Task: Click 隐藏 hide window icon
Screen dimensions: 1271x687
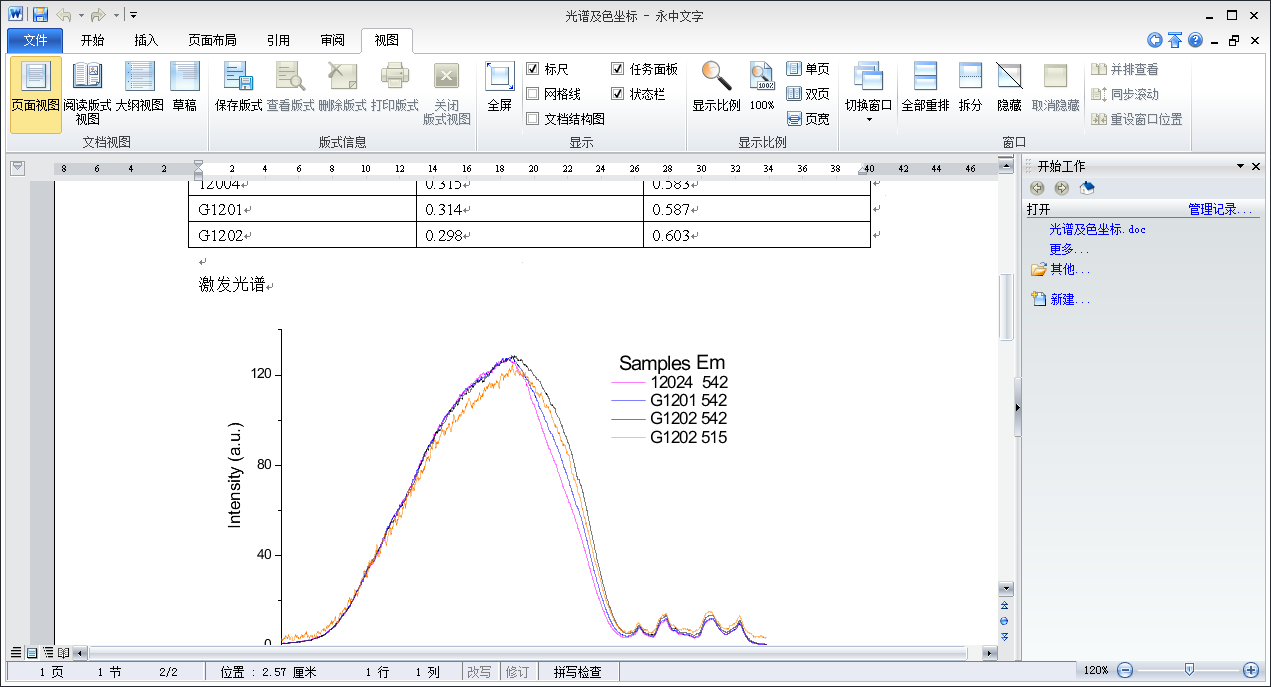Action: [x=1009, y=76]
